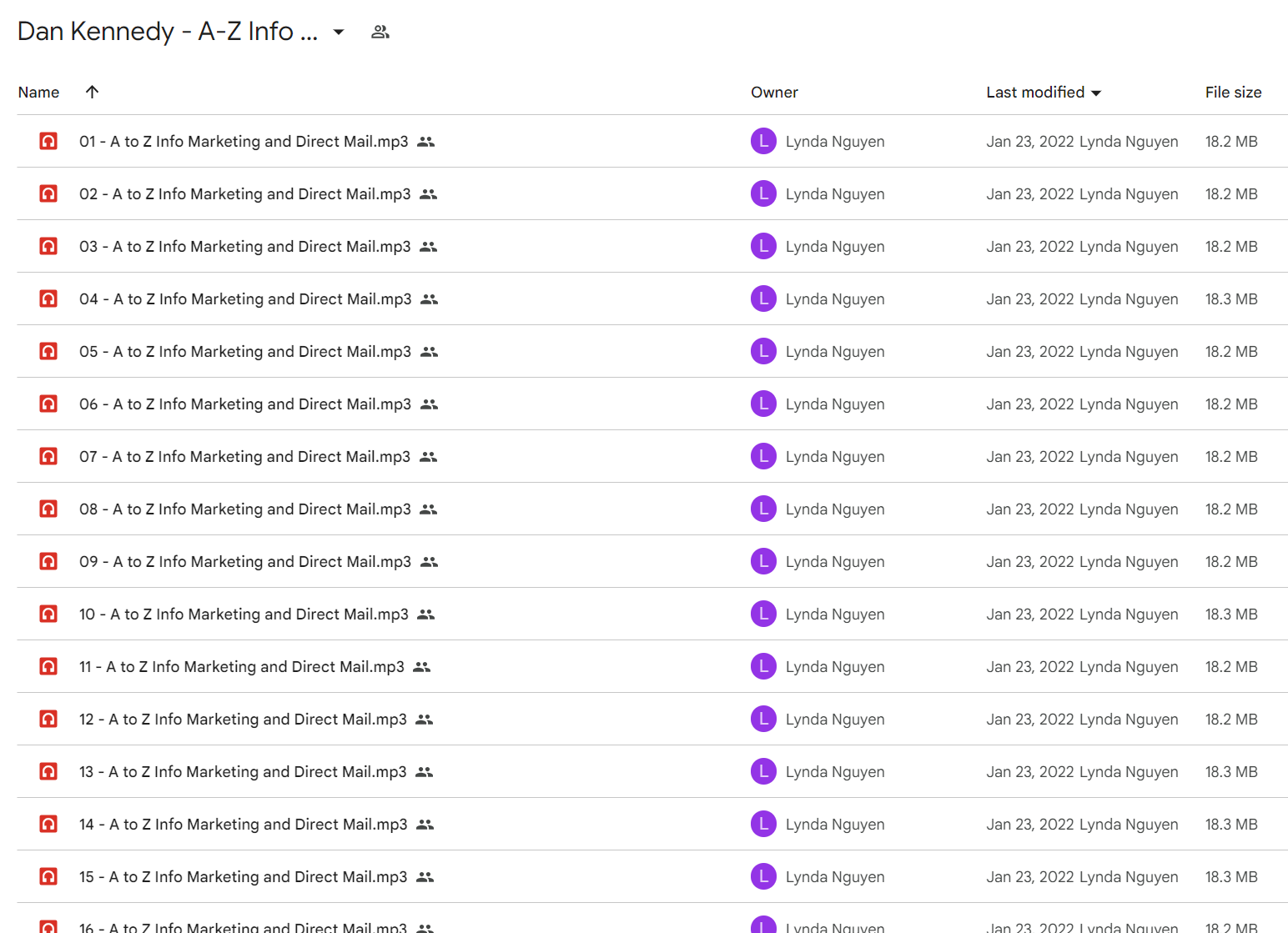The image size is (1288, 933).
Task: Reverse sort order with the Name arrow
Action: 93,92
